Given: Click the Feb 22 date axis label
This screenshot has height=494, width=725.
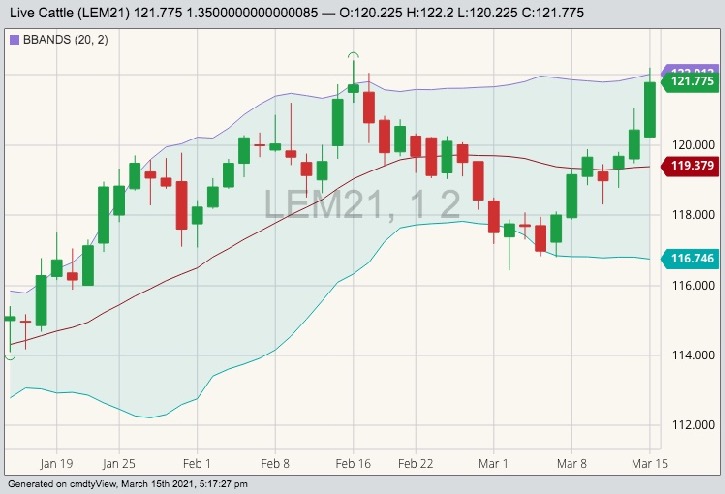Looking at the screenshot, I should (416, 463).
